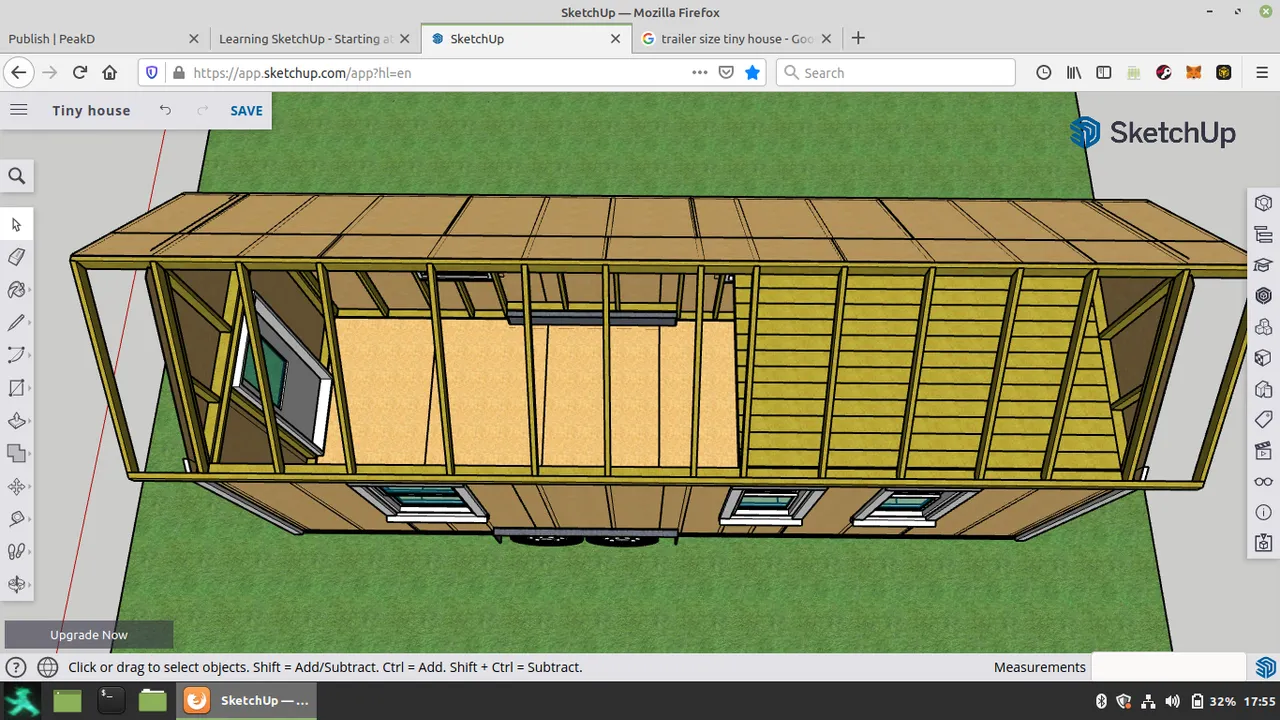
Task: Expand the Arc tool flyout arrow
Action: (x=31, y=355)
